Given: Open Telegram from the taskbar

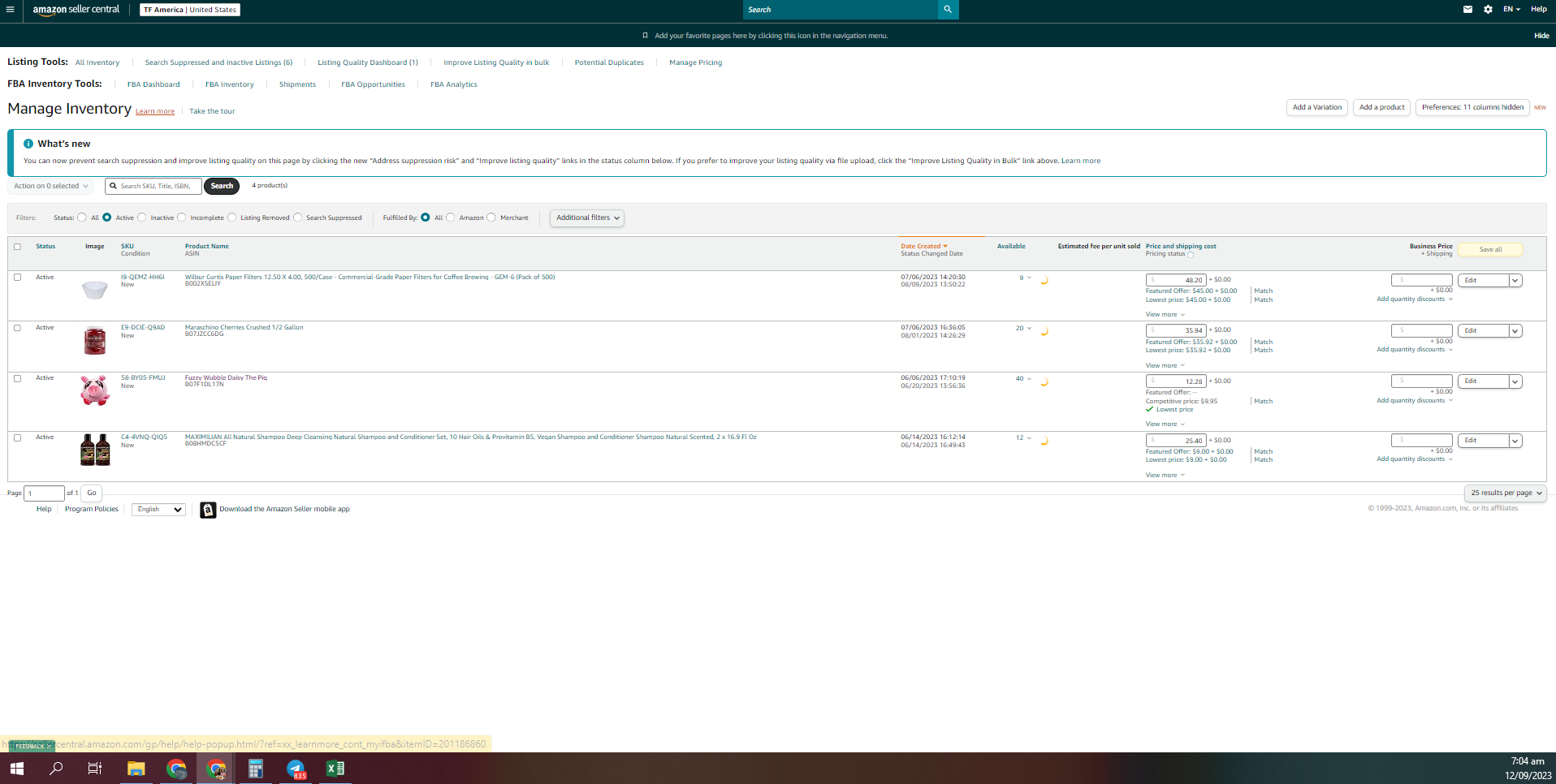Looking at the screenshot, I should pos(296,769).
